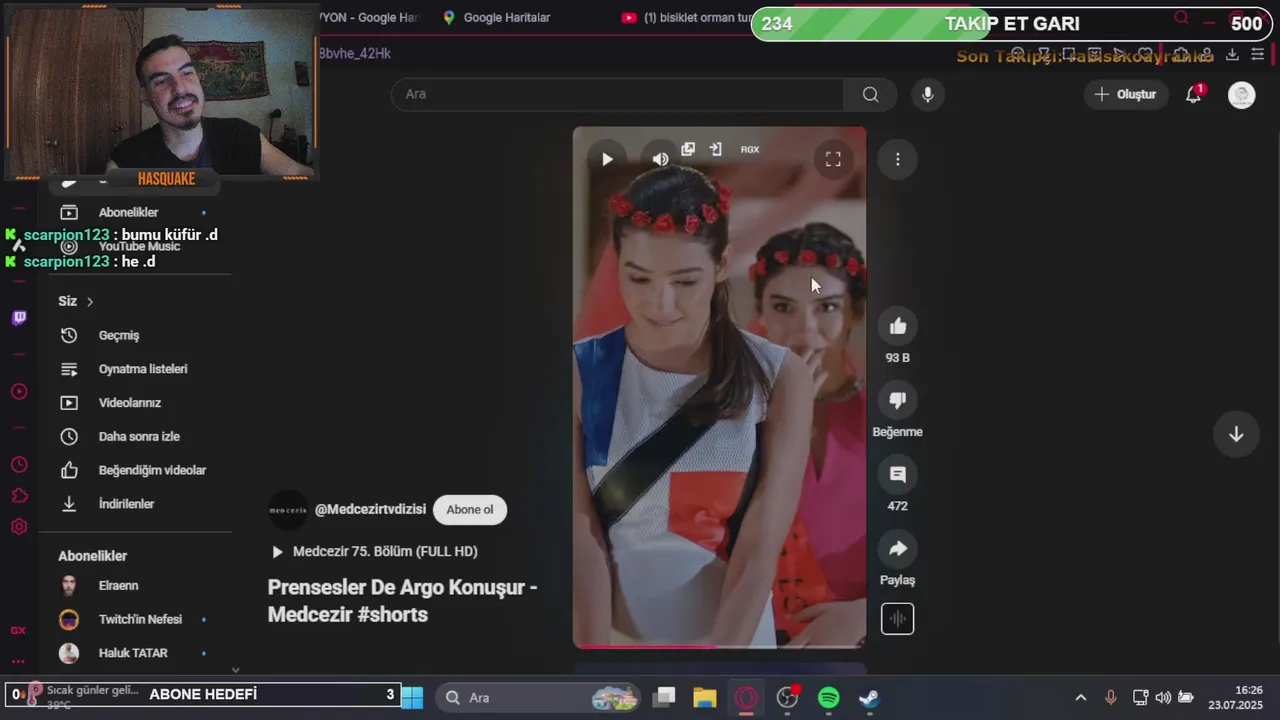Open the comments with 472 count
Image resolution: width=1280 pixels, height=720 pixels.
898,474
